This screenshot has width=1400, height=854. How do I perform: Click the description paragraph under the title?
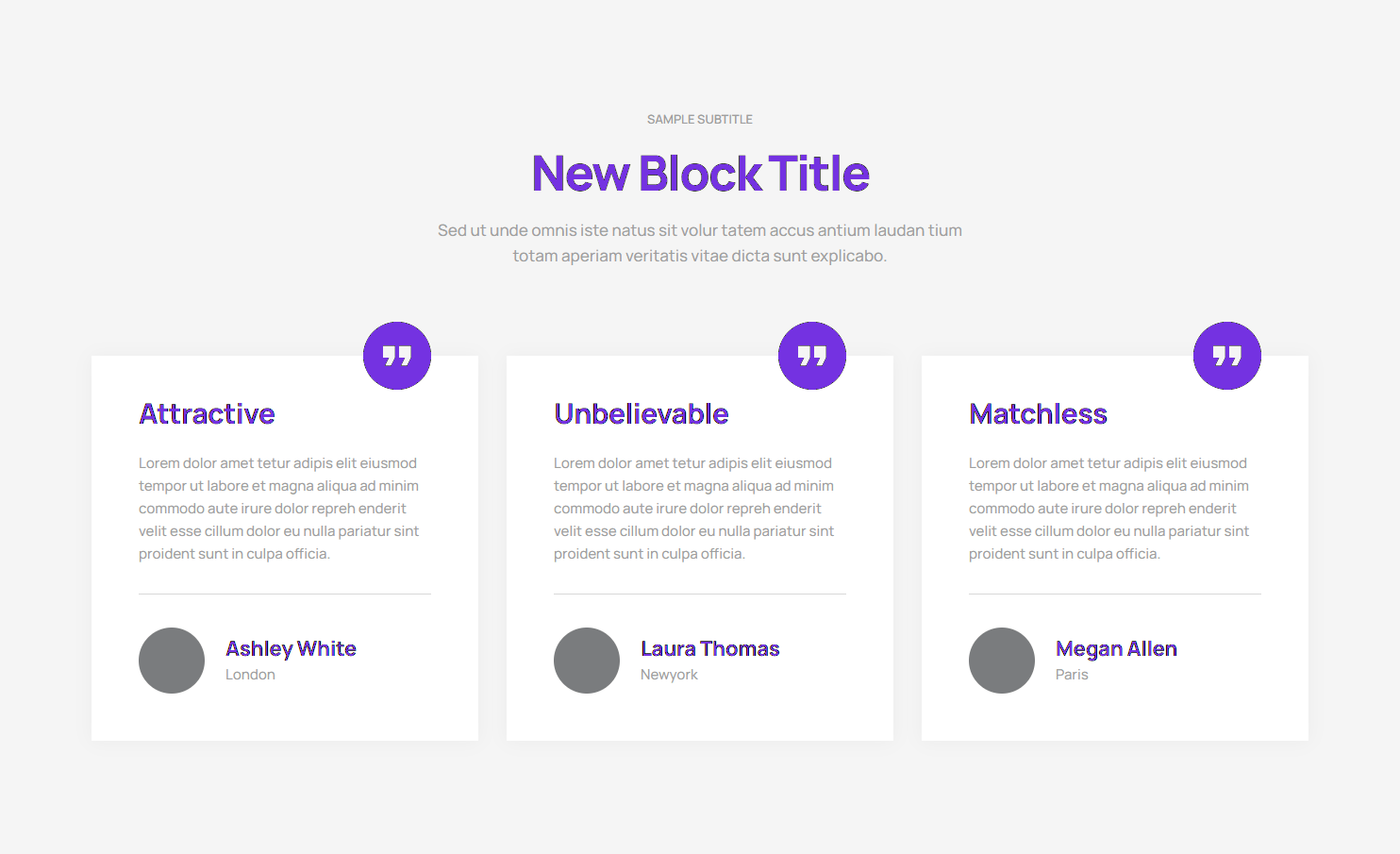[700, 243]
